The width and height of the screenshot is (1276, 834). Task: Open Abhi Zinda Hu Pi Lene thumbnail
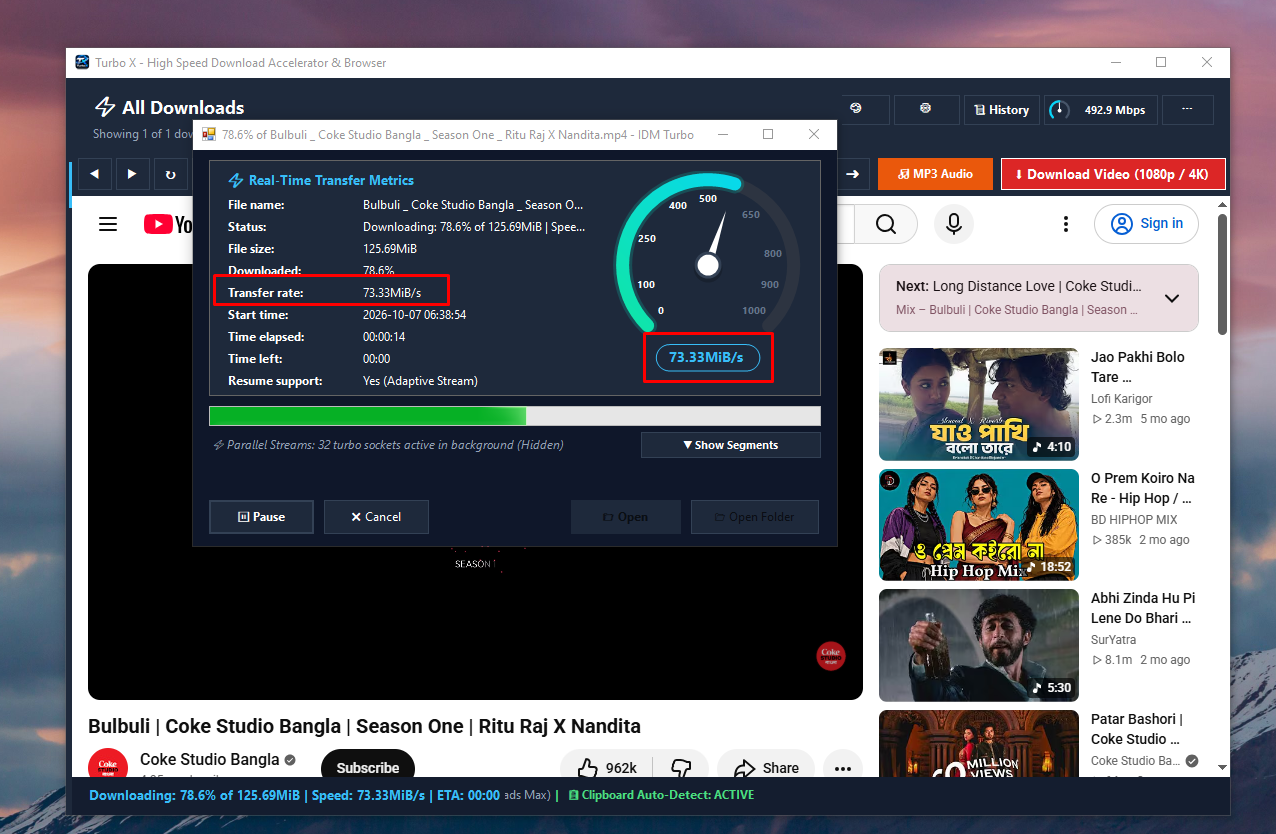pos(979,645)
